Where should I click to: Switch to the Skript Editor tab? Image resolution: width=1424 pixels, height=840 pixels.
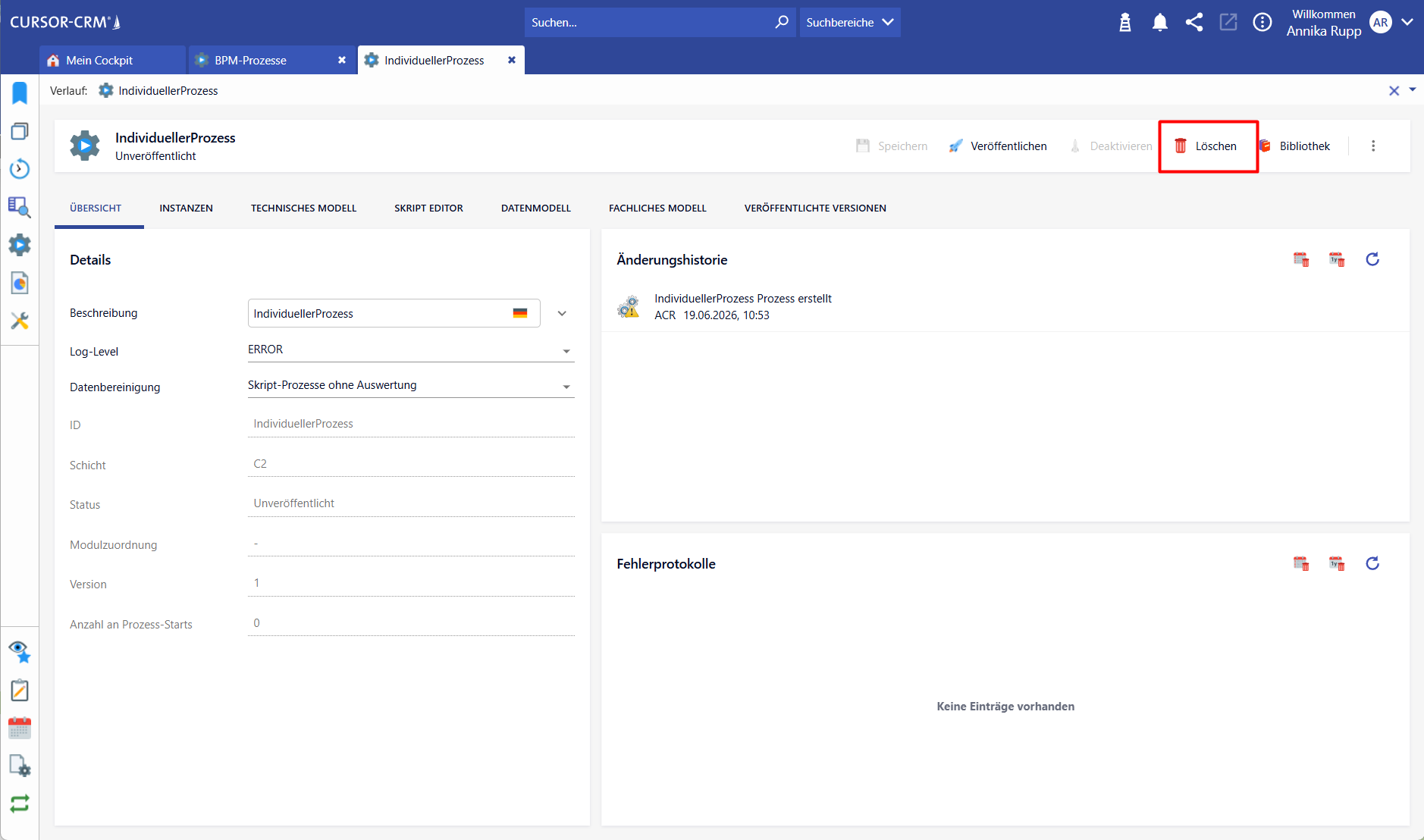(x=428, y=208)
